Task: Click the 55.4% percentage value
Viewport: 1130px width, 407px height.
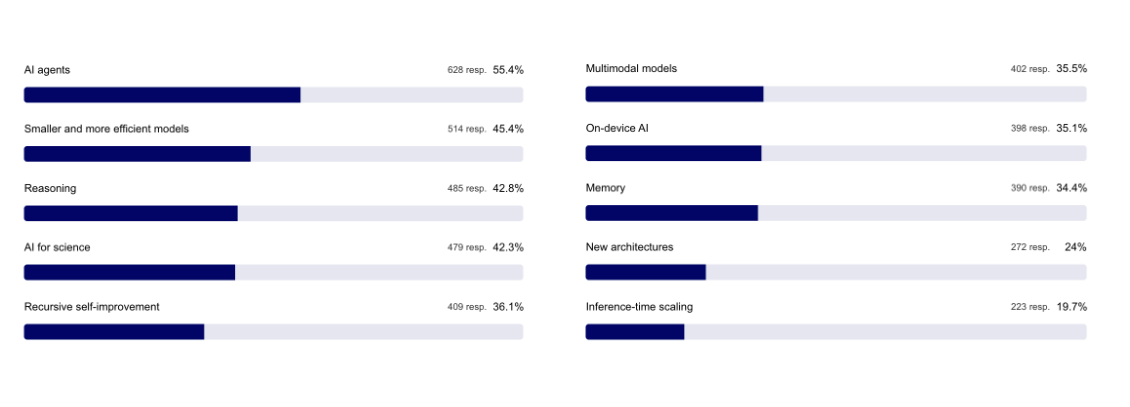Action: (508, 70)
